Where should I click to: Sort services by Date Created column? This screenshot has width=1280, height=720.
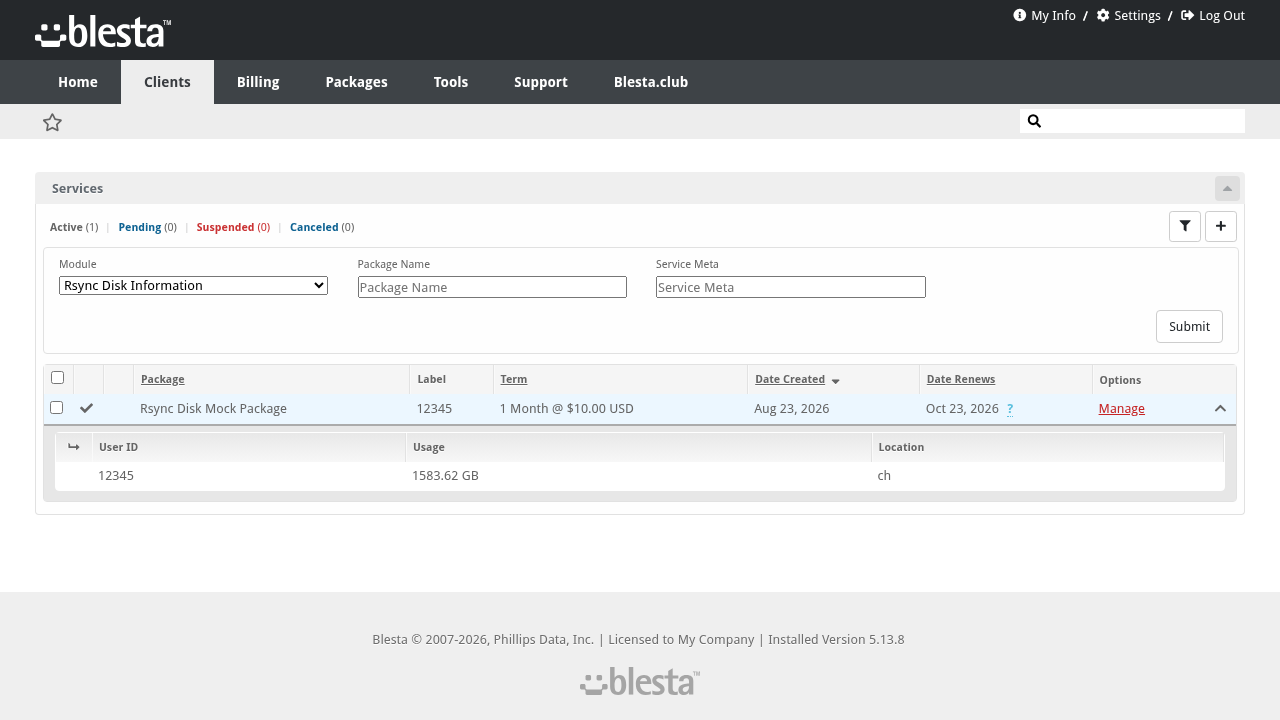(790, 380)
